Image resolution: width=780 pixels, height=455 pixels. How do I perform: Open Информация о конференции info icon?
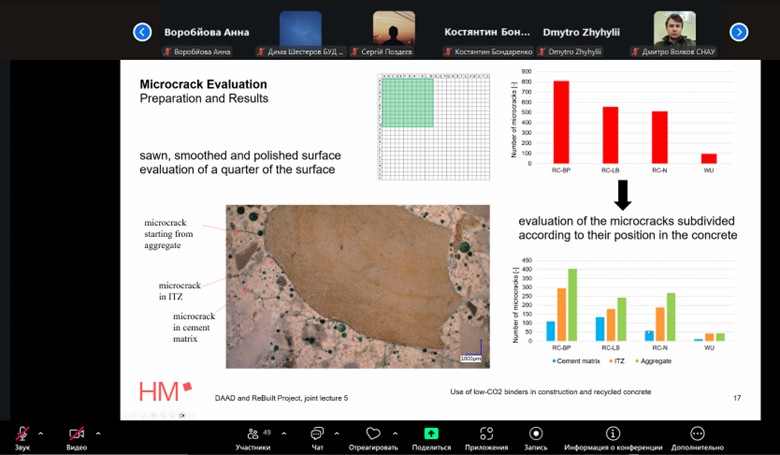(612, 434)
